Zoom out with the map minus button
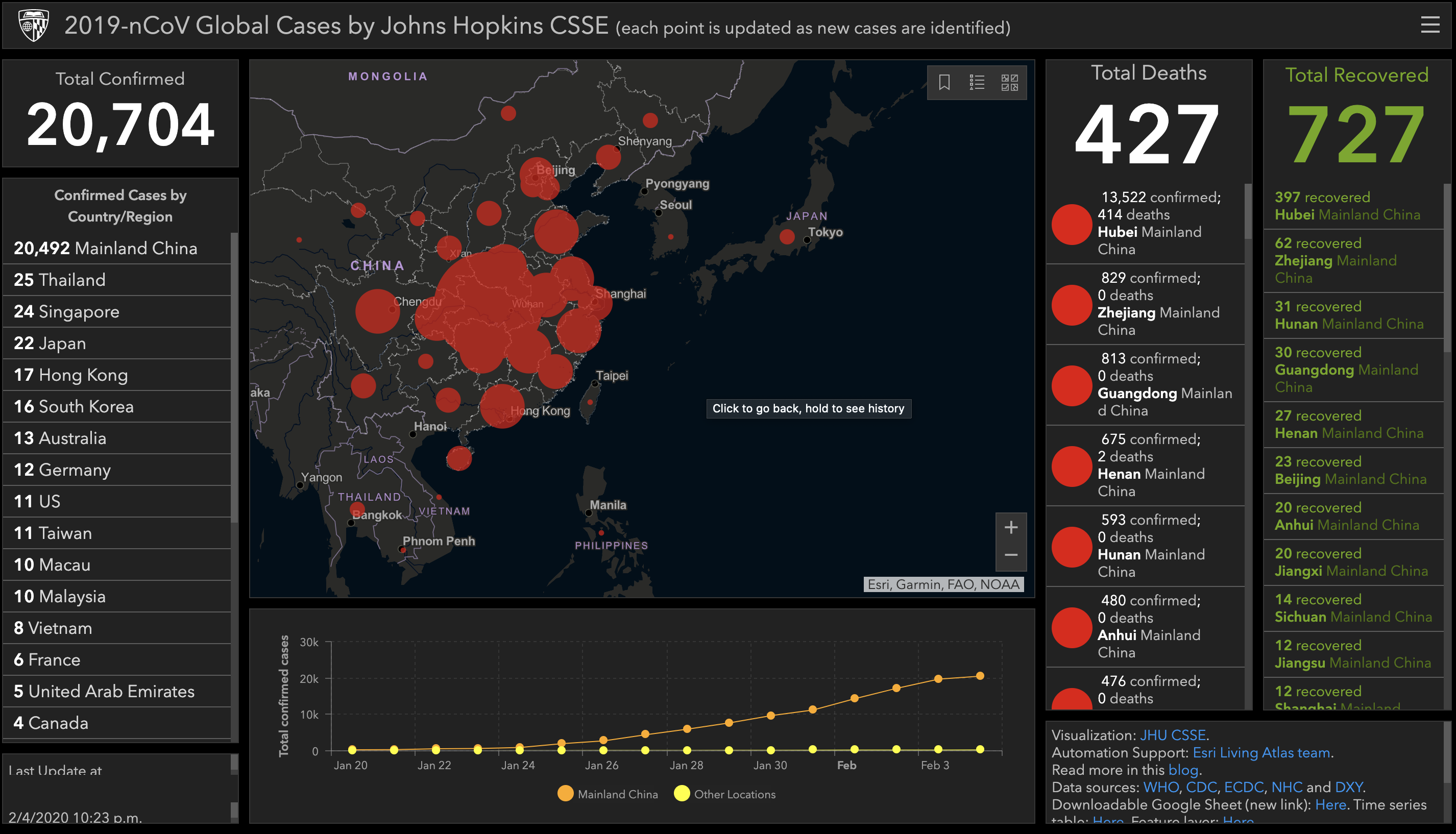The width and height of the screenshot is (1456, 834). click(x=1011, y=555)
